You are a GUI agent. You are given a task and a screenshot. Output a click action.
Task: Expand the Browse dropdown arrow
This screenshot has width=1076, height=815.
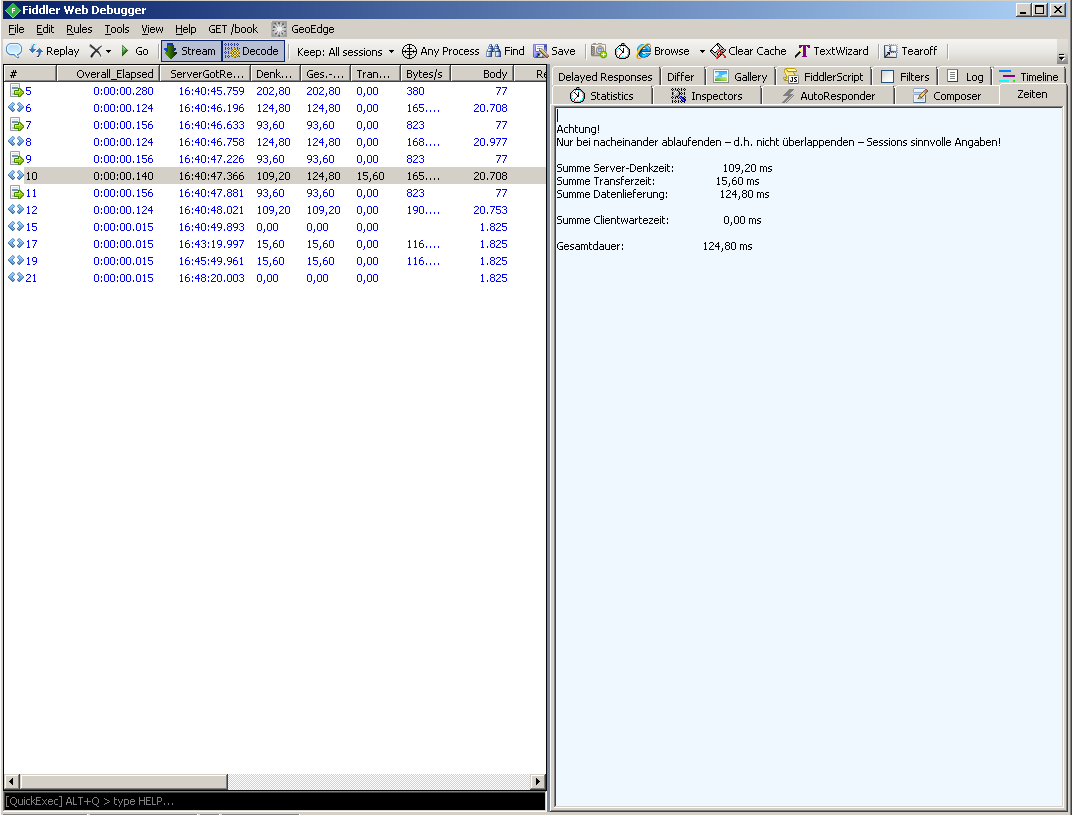point(702,51)
